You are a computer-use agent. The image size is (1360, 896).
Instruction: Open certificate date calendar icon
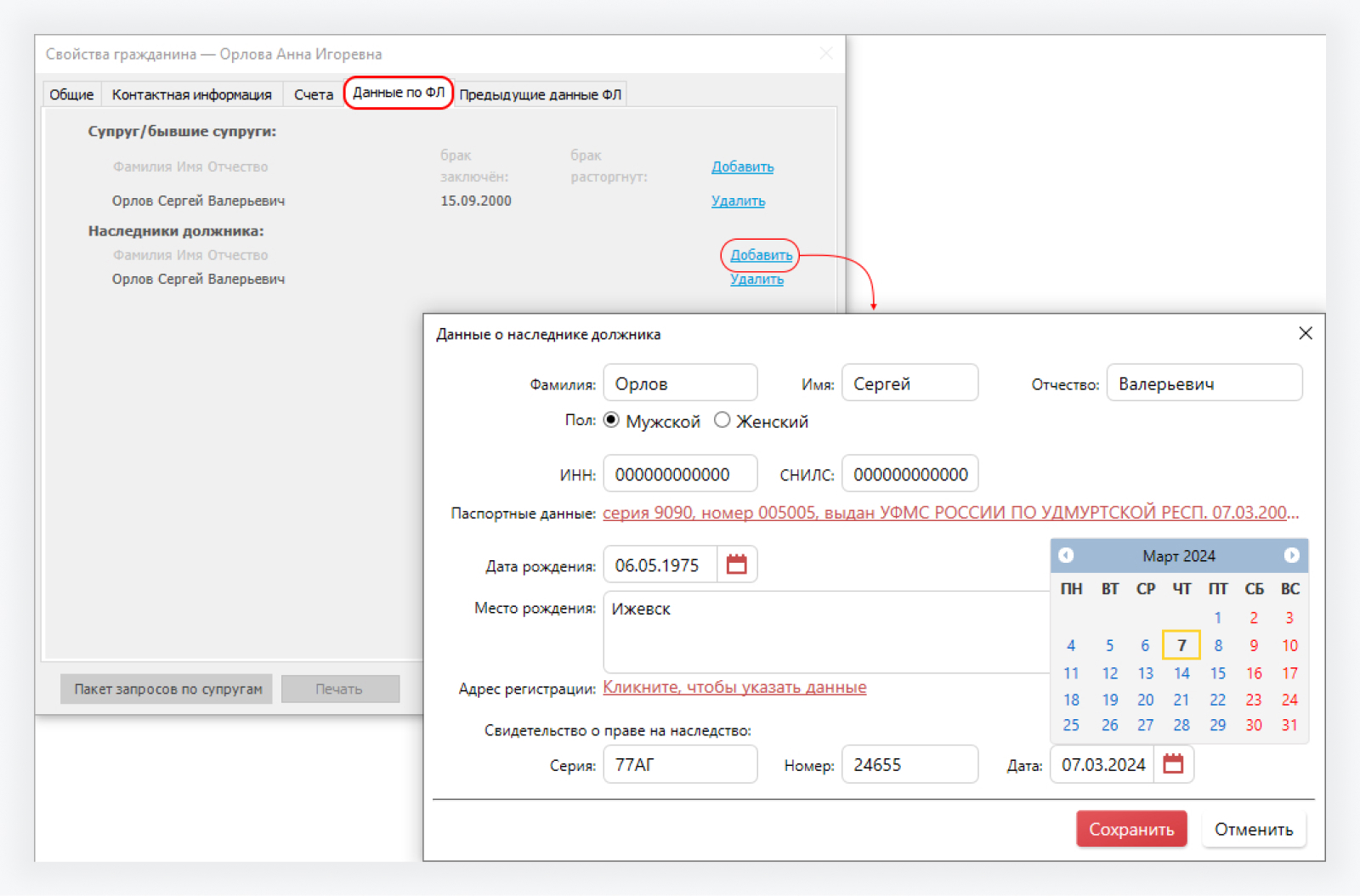(1173, 763)
